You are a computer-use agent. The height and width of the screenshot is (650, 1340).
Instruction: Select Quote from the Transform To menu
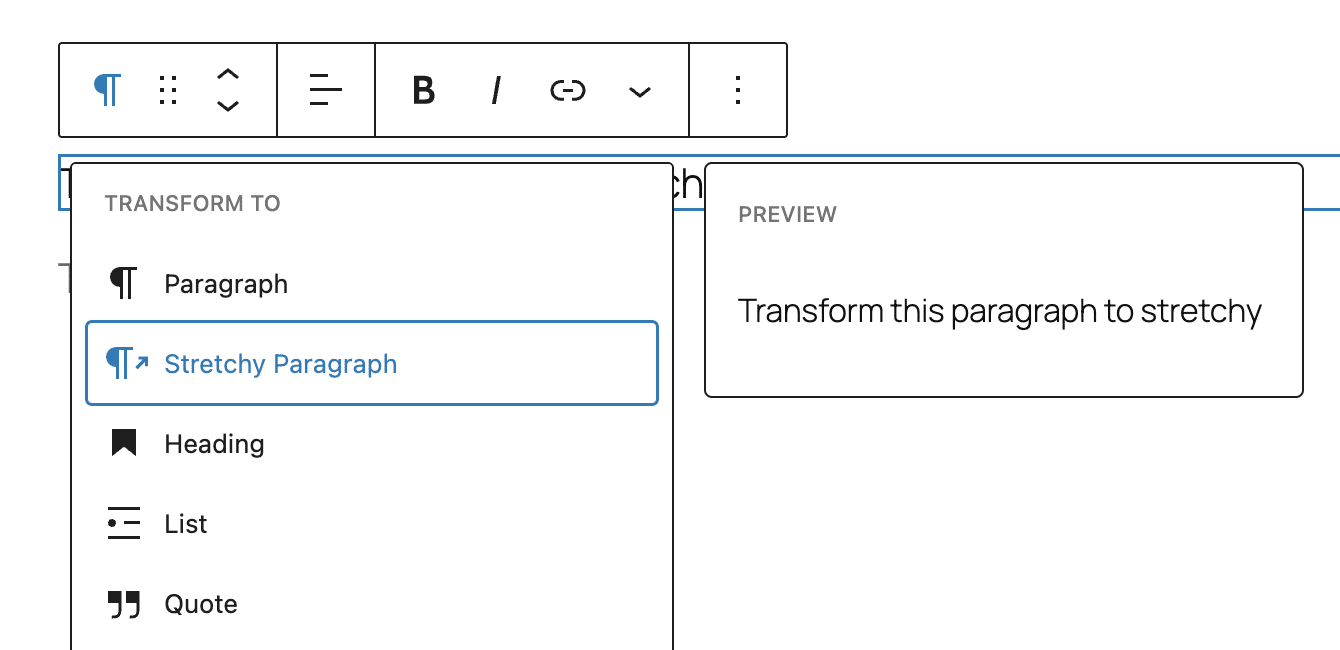click(200, 603)
